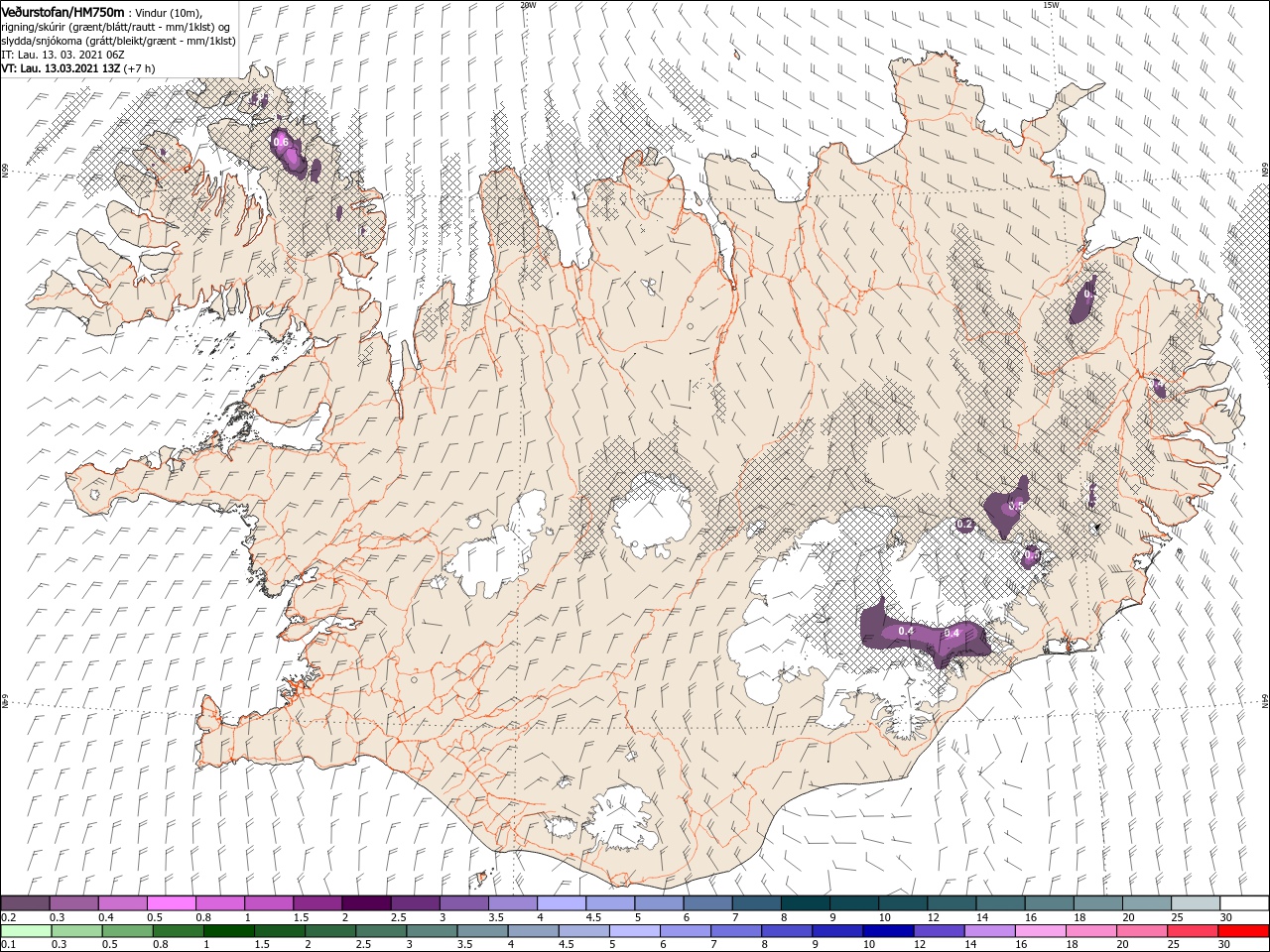Click the dark mauve 0.2 legend swatch
Viewport: 1270px width, 952px height.
pyautogui.click(x=26, y=903)
